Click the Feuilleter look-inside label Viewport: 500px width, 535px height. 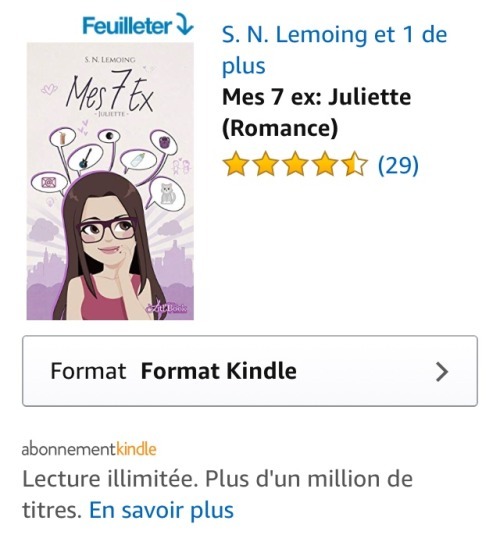coord(127,26)
